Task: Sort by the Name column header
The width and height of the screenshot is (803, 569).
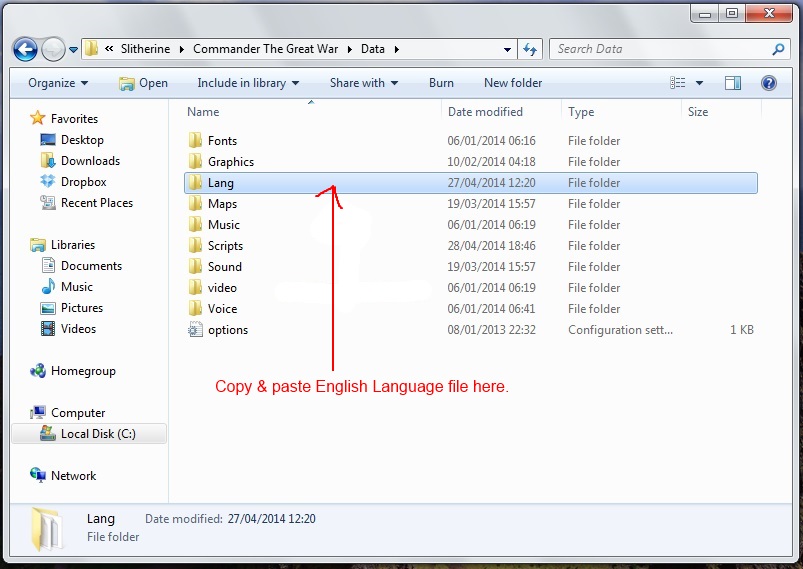Action: coord(203,112)
